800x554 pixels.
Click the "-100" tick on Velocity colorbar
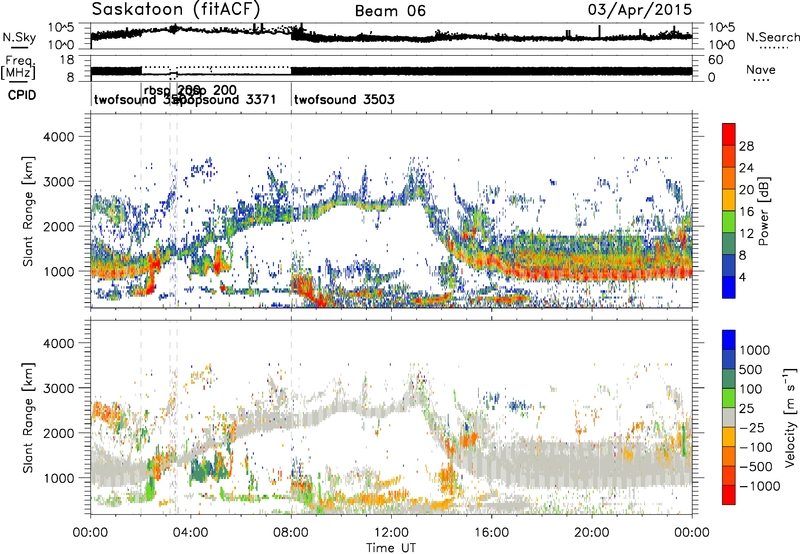[x=756, y=447]
